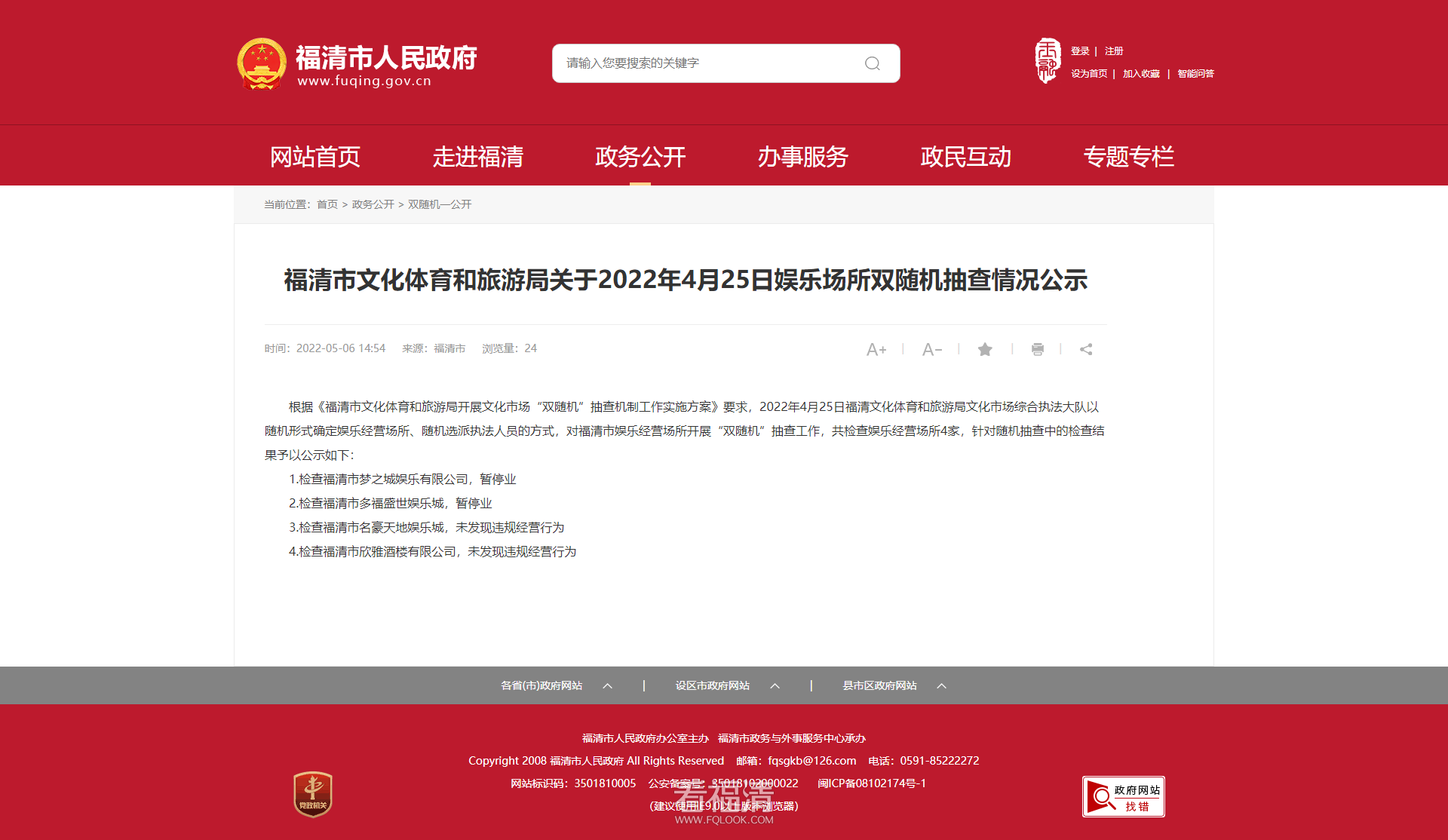Open 智能问答 link in header
Screen dimensions: 1448x840
[x=1195, y=74]
